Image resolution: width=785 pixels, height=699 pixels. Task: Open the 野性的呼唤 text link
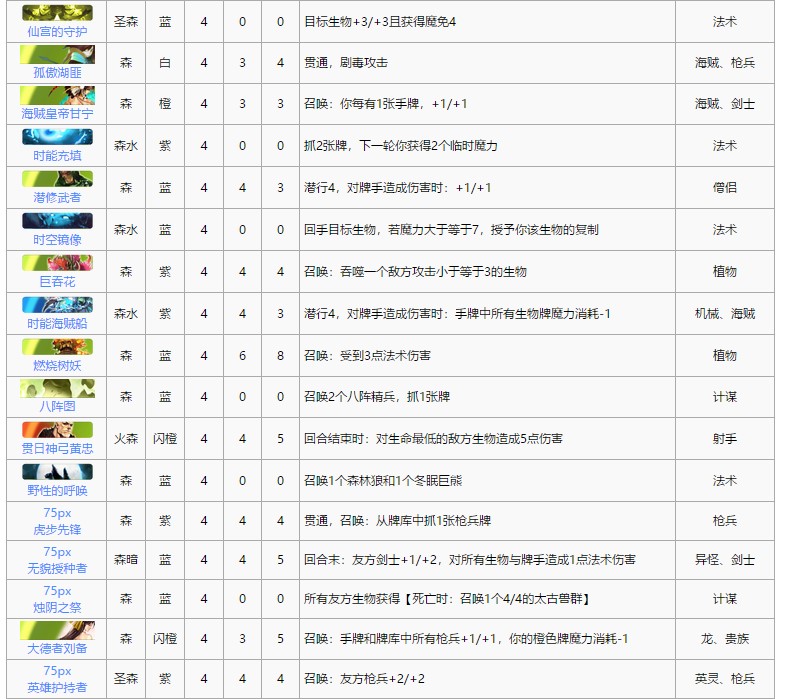click(57, 491)
